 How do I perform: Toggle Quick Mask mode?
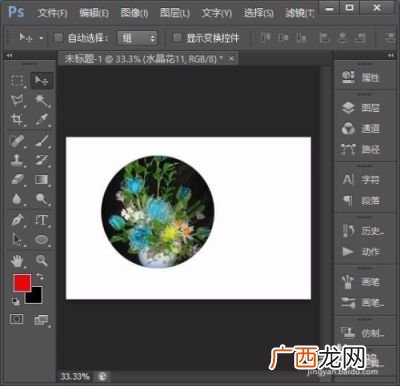pos(17,319)
